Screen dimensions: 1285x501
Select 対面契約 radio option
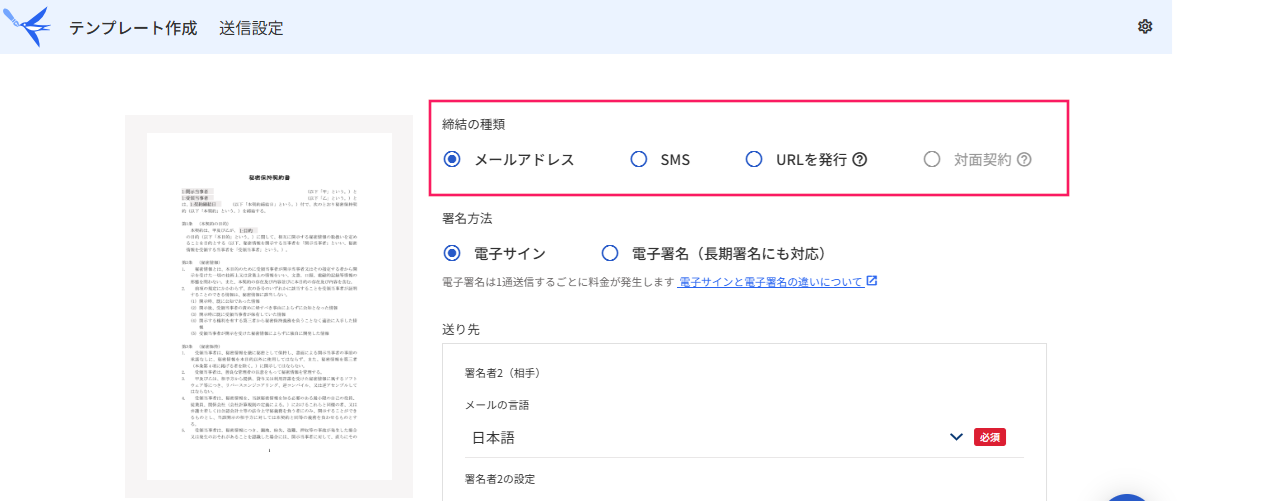pyautogui.click(x=932, y=159)
